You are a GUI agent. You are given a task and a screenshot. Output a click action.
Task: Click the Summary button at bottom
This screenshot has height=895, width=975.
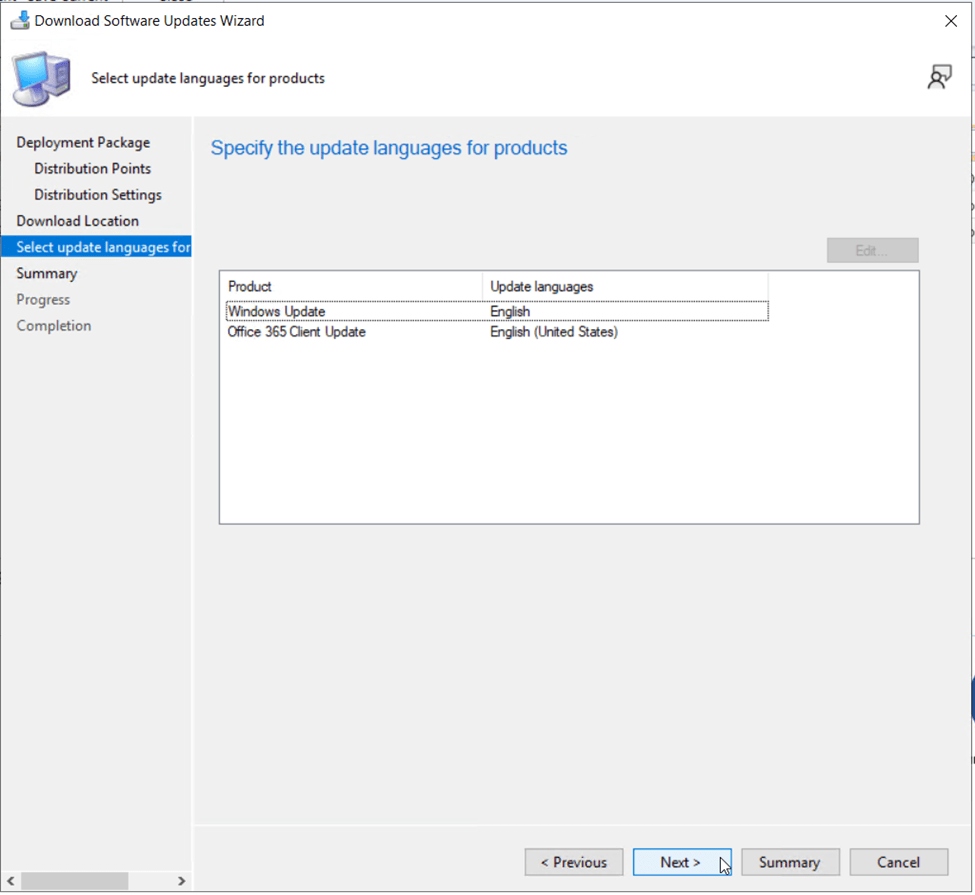tap(789, 862)
